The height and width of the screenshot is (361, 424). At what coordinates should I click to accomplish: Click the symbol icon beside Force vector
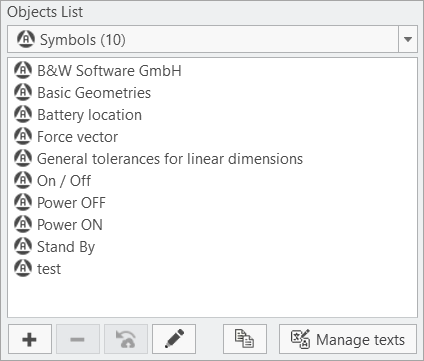[x=23, y=136]
